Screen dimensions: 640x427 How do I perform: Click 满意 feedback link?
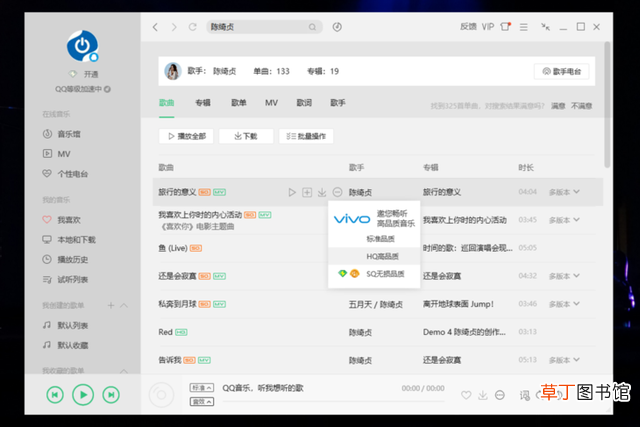point(558,106)
